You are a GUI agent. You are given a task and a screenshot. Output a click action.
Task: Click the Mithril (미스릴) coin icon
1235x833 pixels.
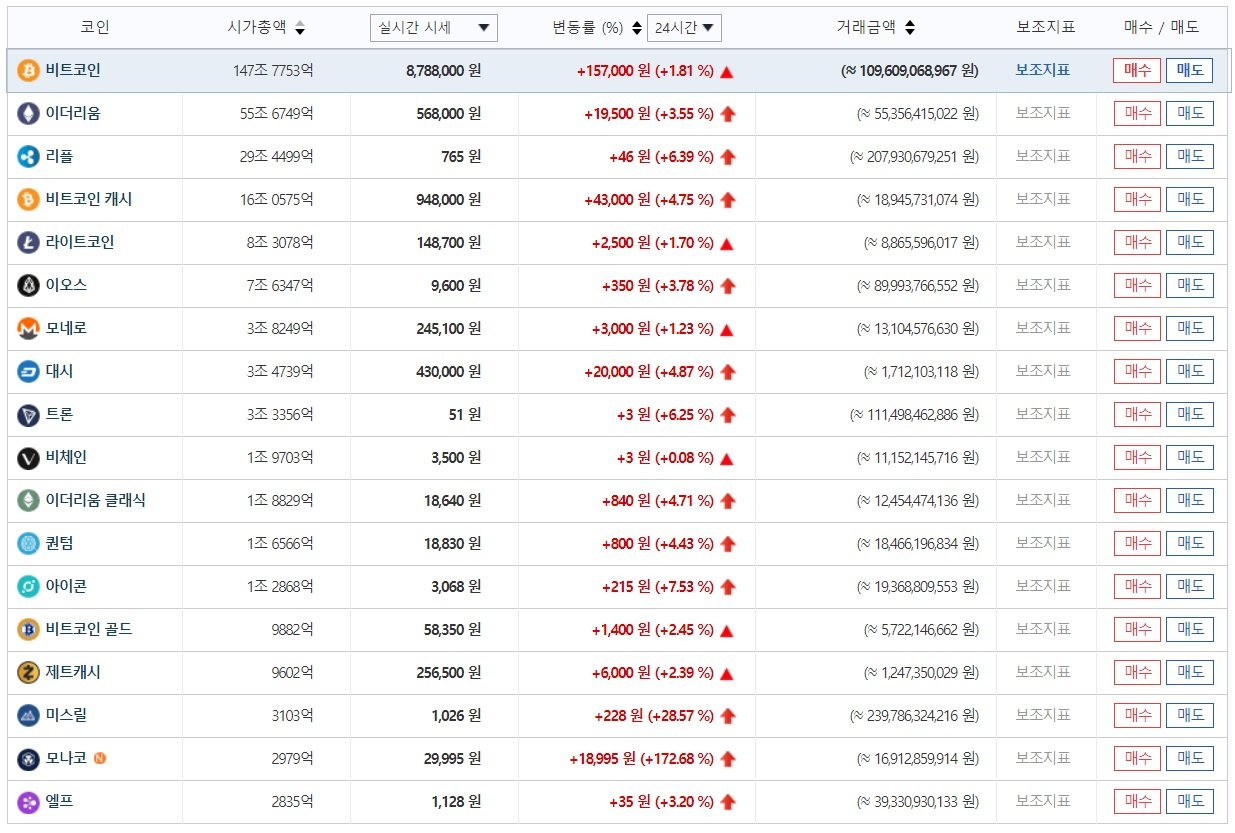(28, 716)
